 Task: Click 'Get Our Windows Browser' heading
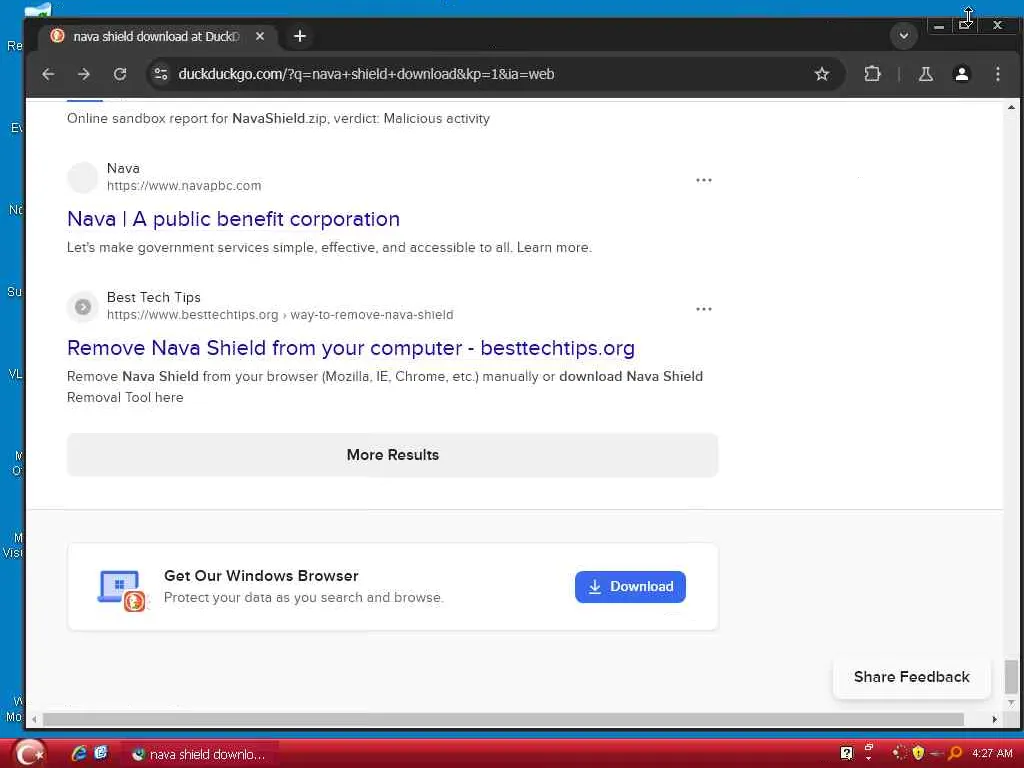[x=261, y=576]
